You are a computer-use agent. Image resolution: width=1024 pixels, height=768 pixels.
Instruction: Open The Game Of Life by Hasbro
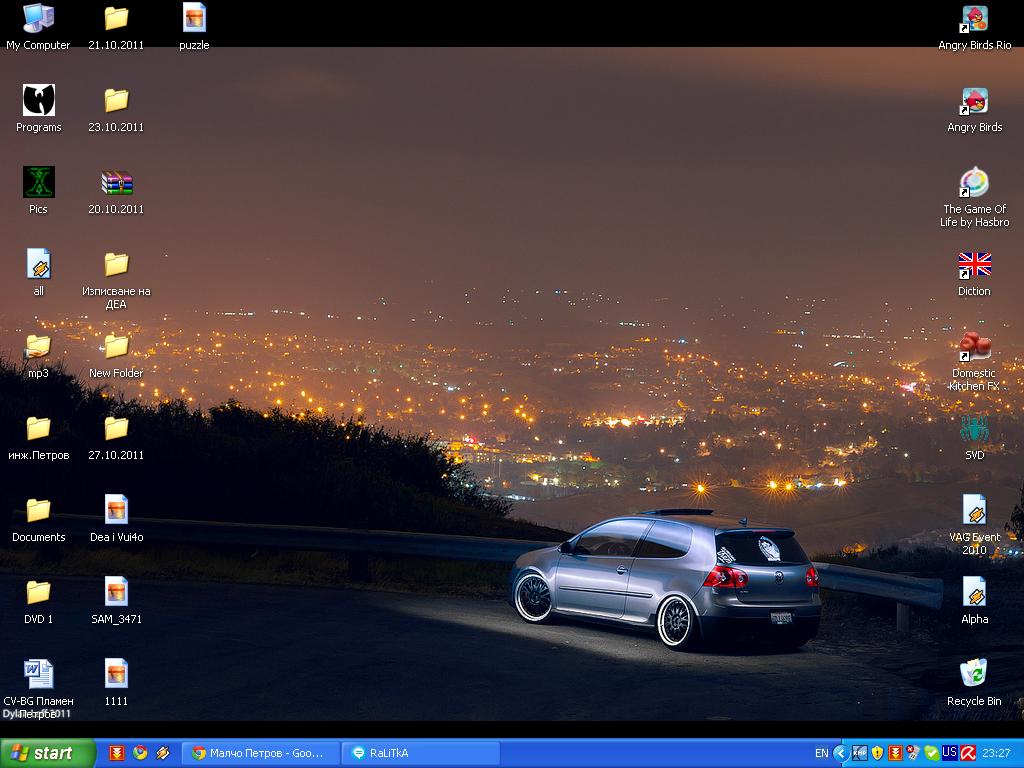click(x=974, y=183)
